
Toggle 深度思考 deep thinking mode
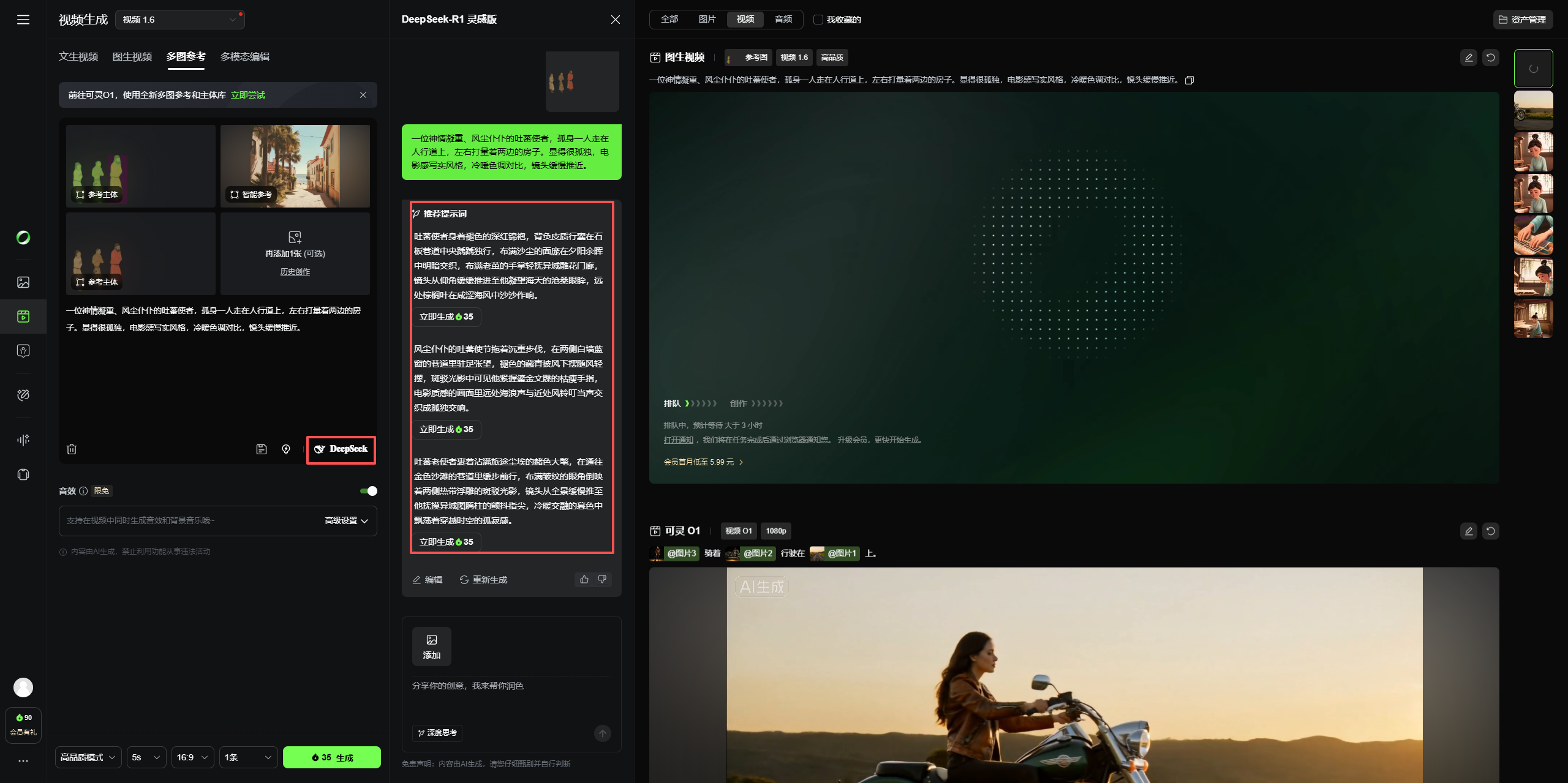click(437, 733)
